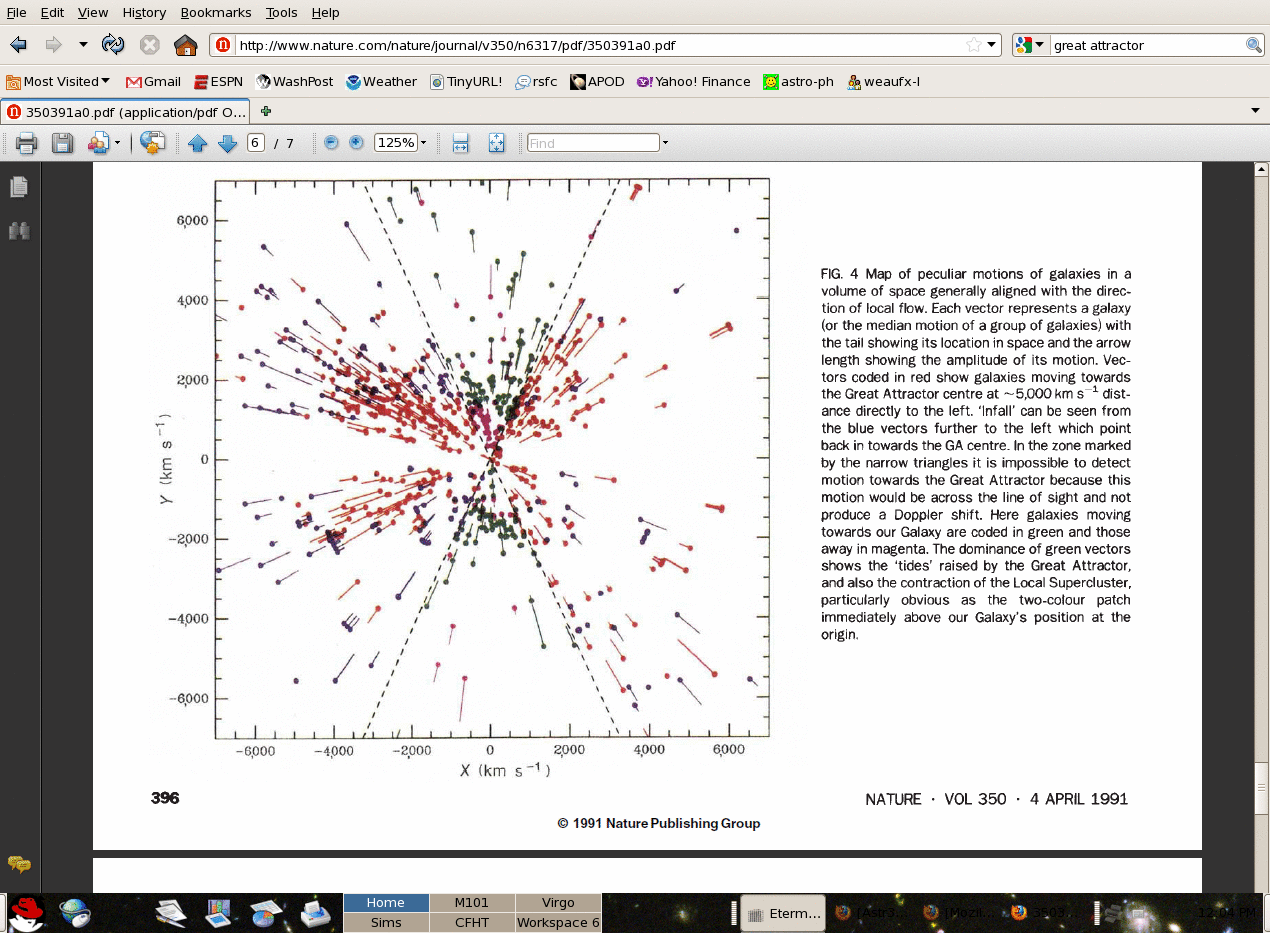Go to previous PDF page

point(198,143)
